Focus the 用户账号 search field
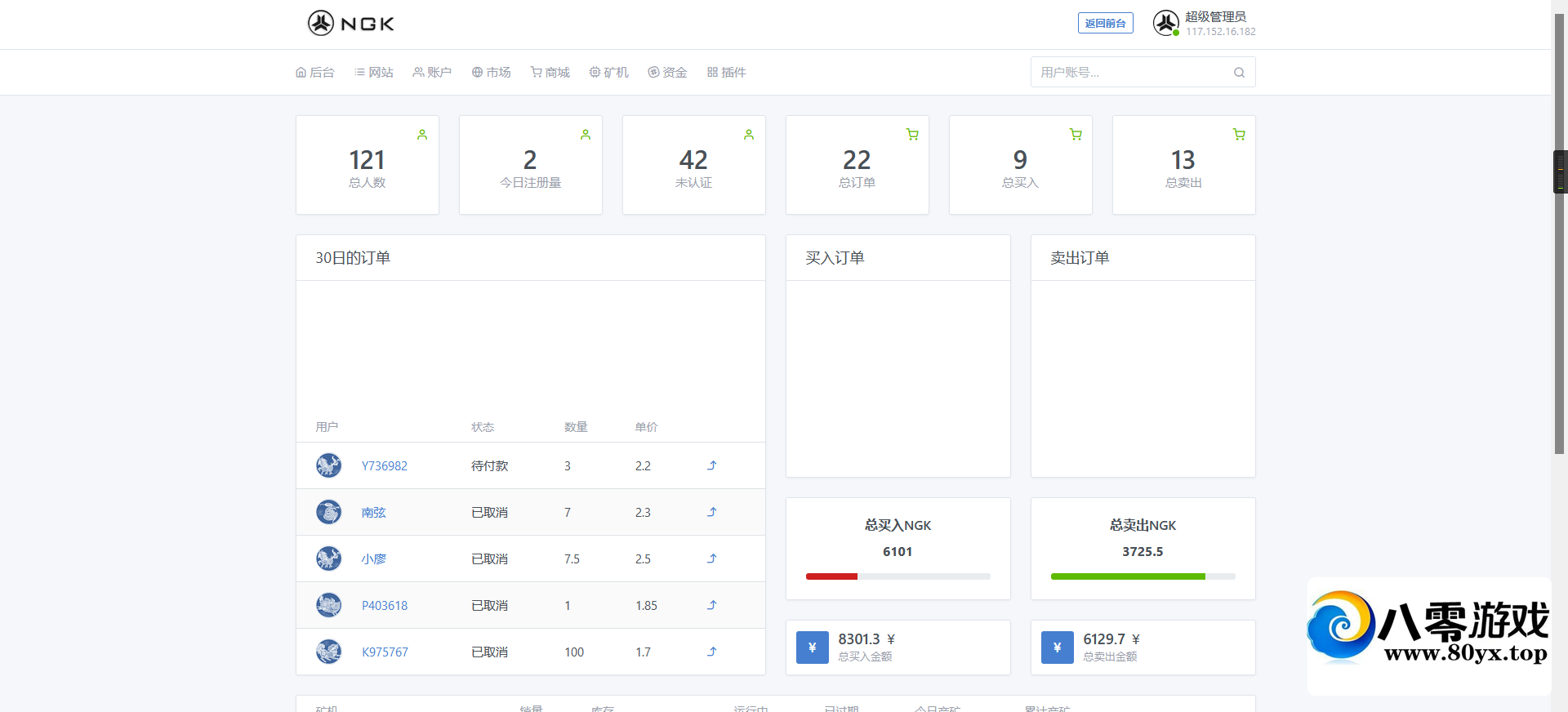Viewport: 1568px width, 712px height. click(1143, 72)
